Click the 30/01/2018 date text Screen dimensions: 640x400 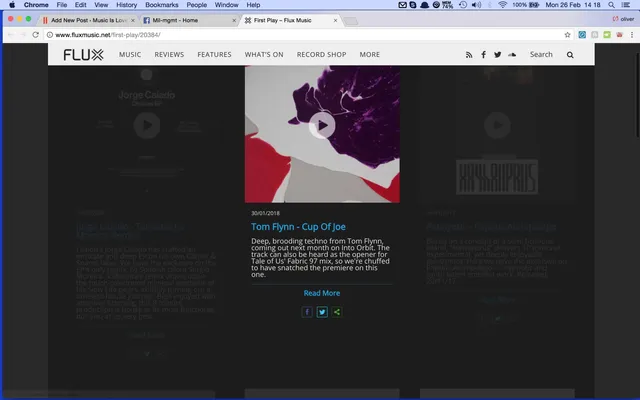[x=265, y=213]
